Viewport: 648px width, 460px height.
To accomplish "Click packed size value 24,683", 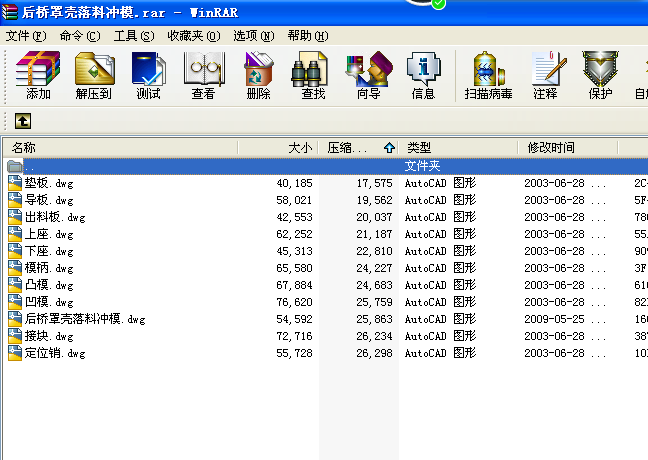I will 374,285.
